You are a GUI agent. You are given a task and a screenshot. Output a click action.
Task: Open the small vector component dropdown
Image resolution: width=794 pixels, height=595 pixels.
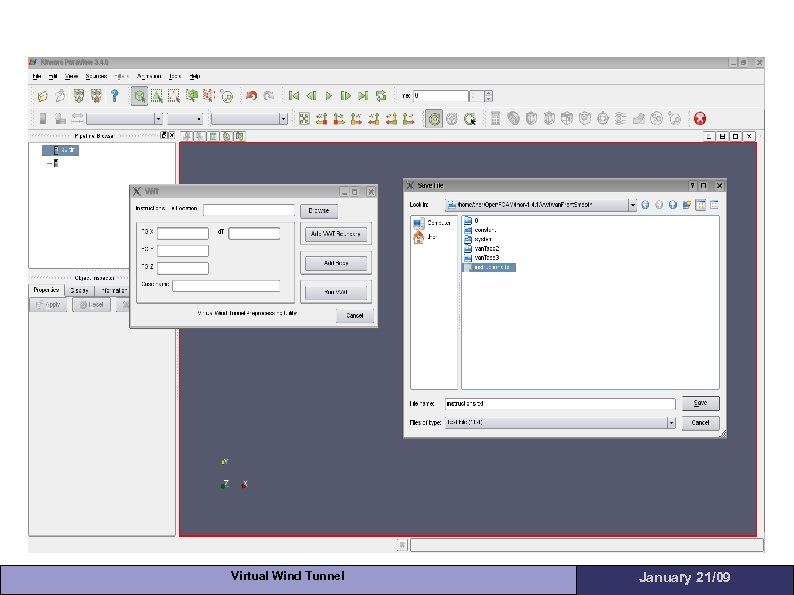click(x=185, y=119)
